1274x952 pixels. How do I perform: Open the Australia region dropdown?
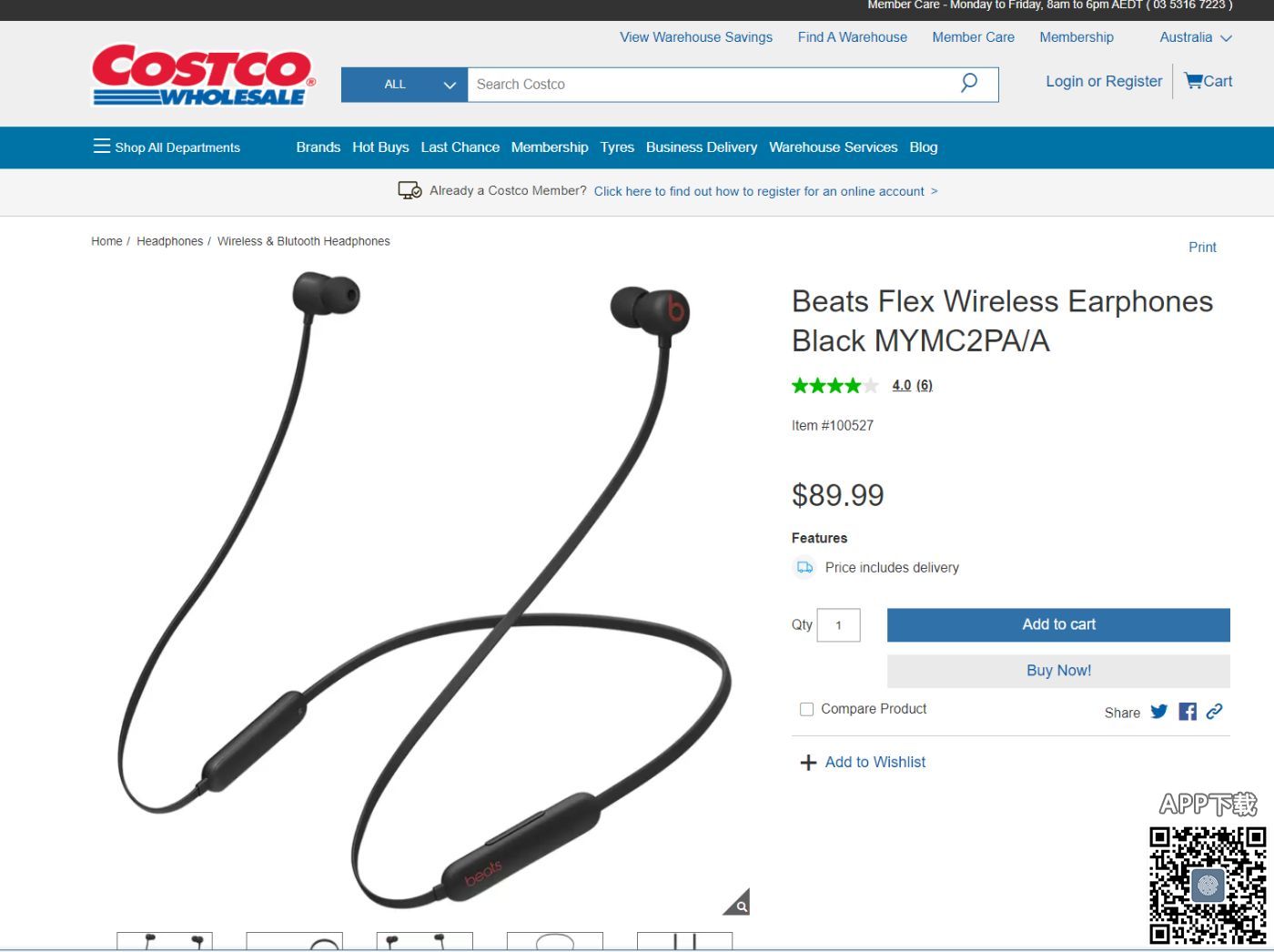coord(1195,37)
